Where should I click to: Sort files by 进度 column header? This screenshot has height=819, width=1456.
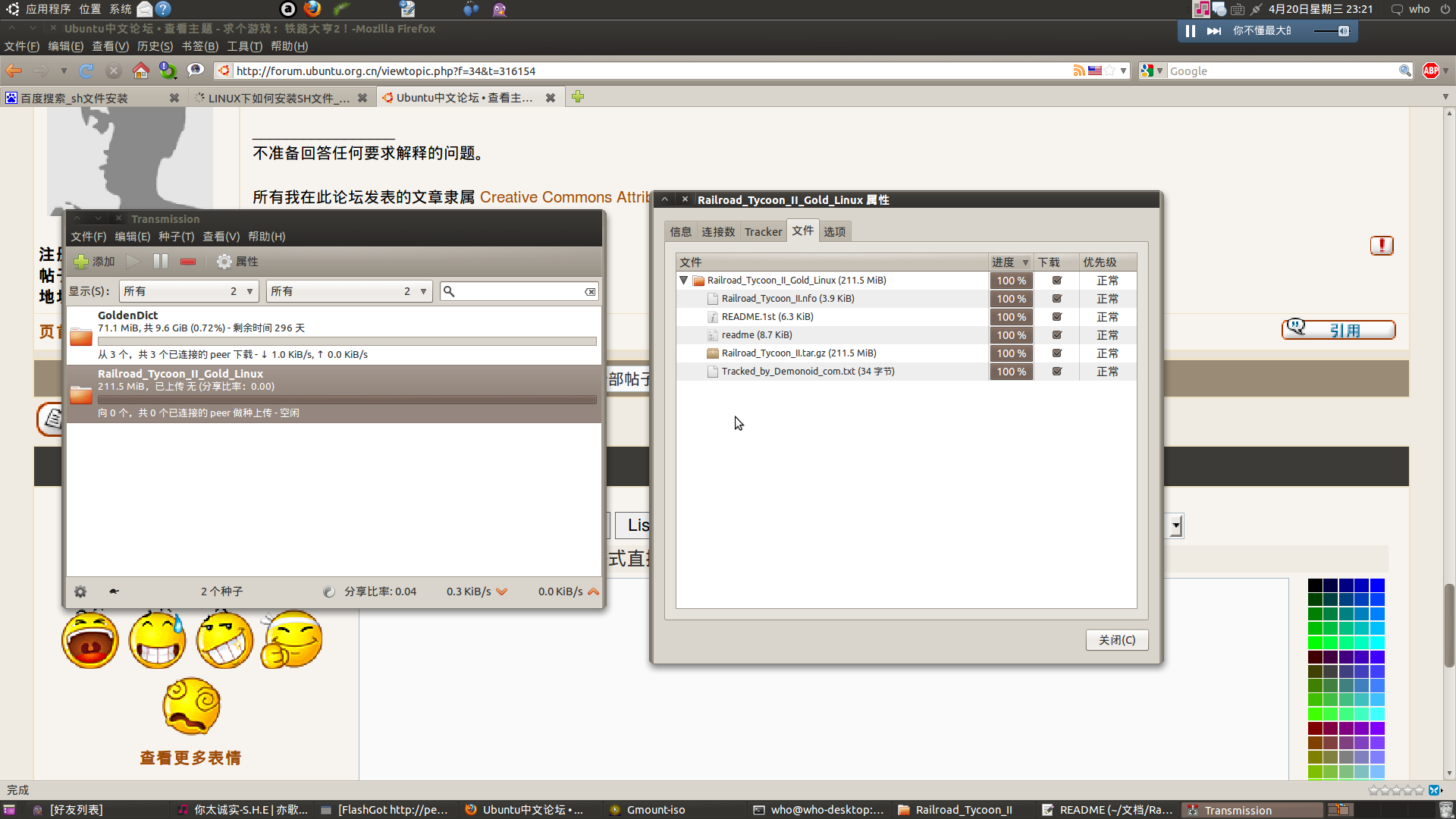(1011, 262)
